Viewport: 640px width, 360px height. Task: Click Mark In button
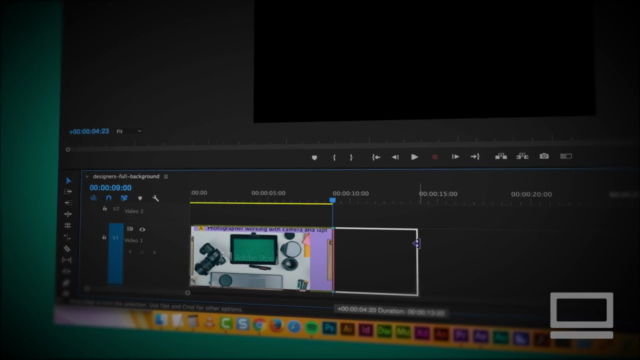pos(334,157)
